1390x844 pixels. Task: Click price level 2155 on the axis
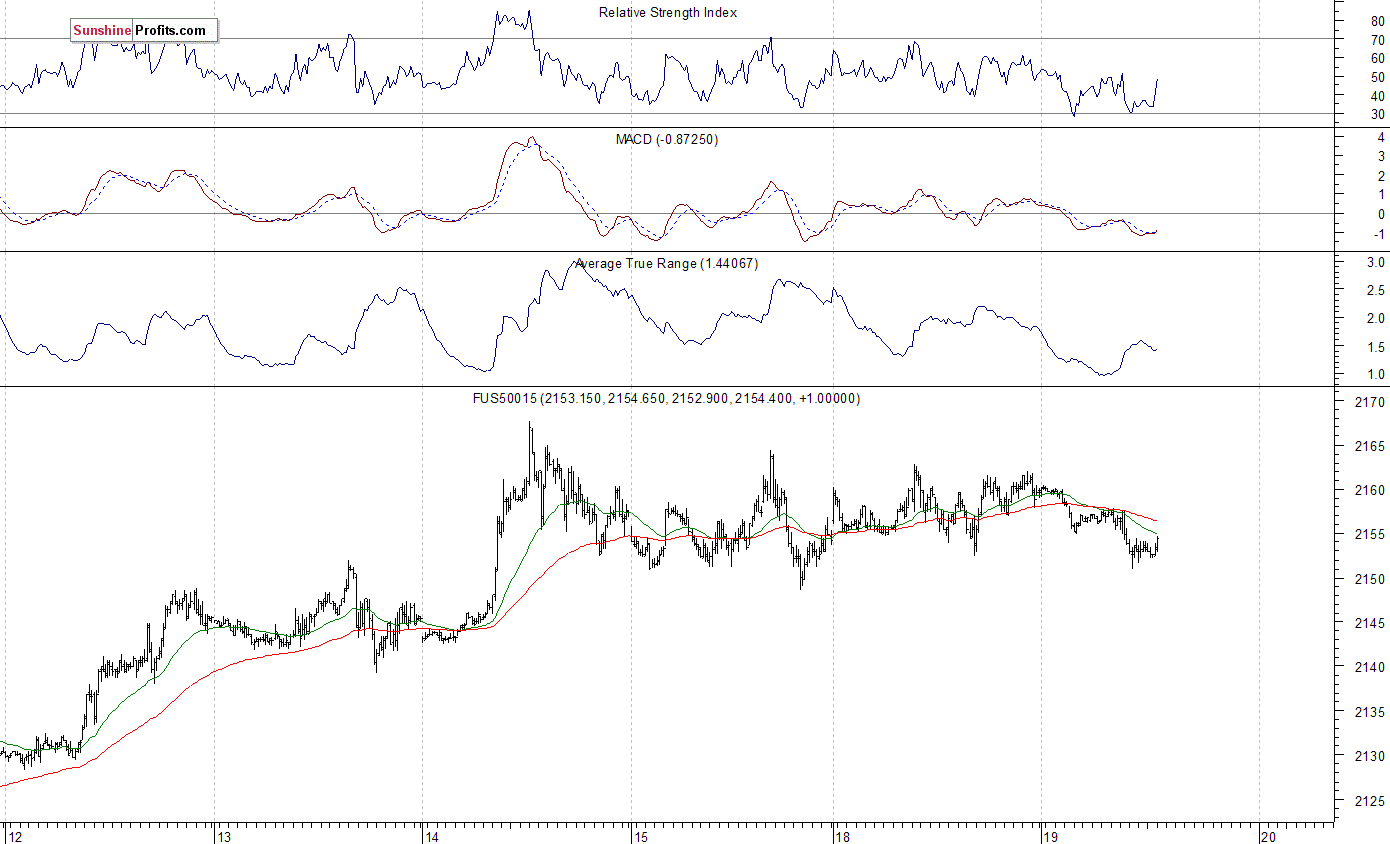[1371, 535]
